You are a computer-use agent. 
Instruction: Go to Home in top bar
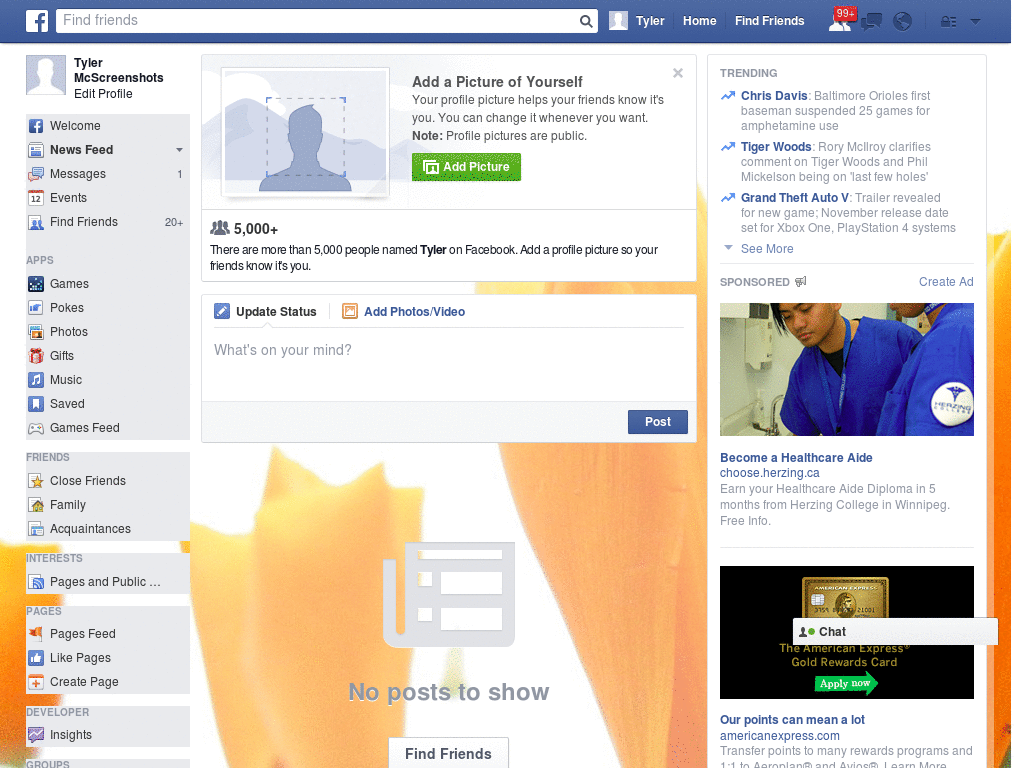point(699,21)
